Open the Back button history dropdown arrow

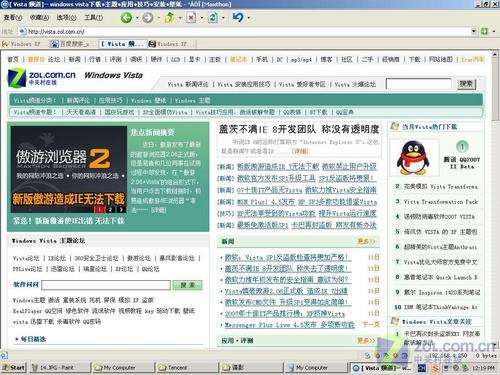[x=137, y=18]
